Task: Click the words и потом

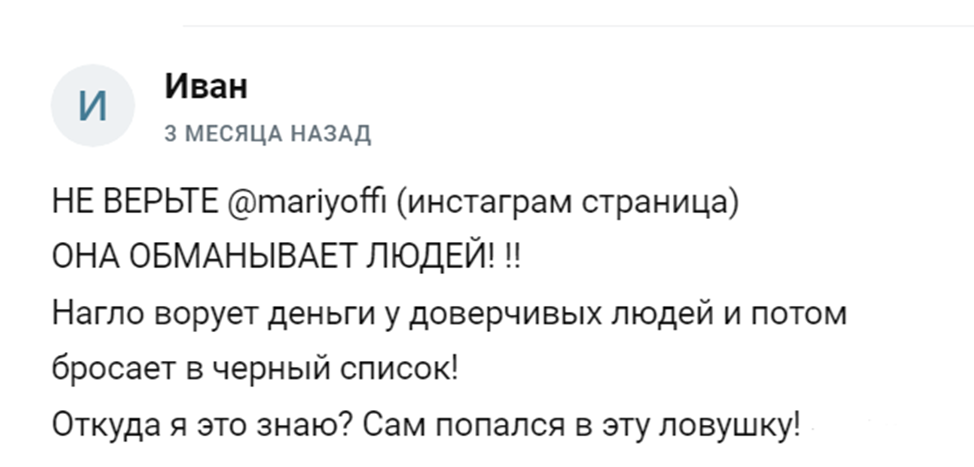Action: (x=765, y=314)
